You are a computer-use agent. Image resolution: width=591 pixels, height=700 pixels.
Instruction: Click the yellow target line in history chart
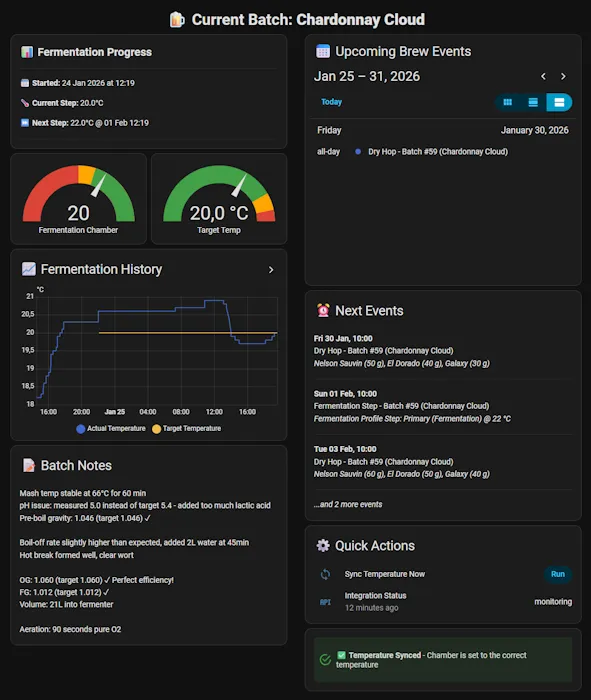(187, 333)
